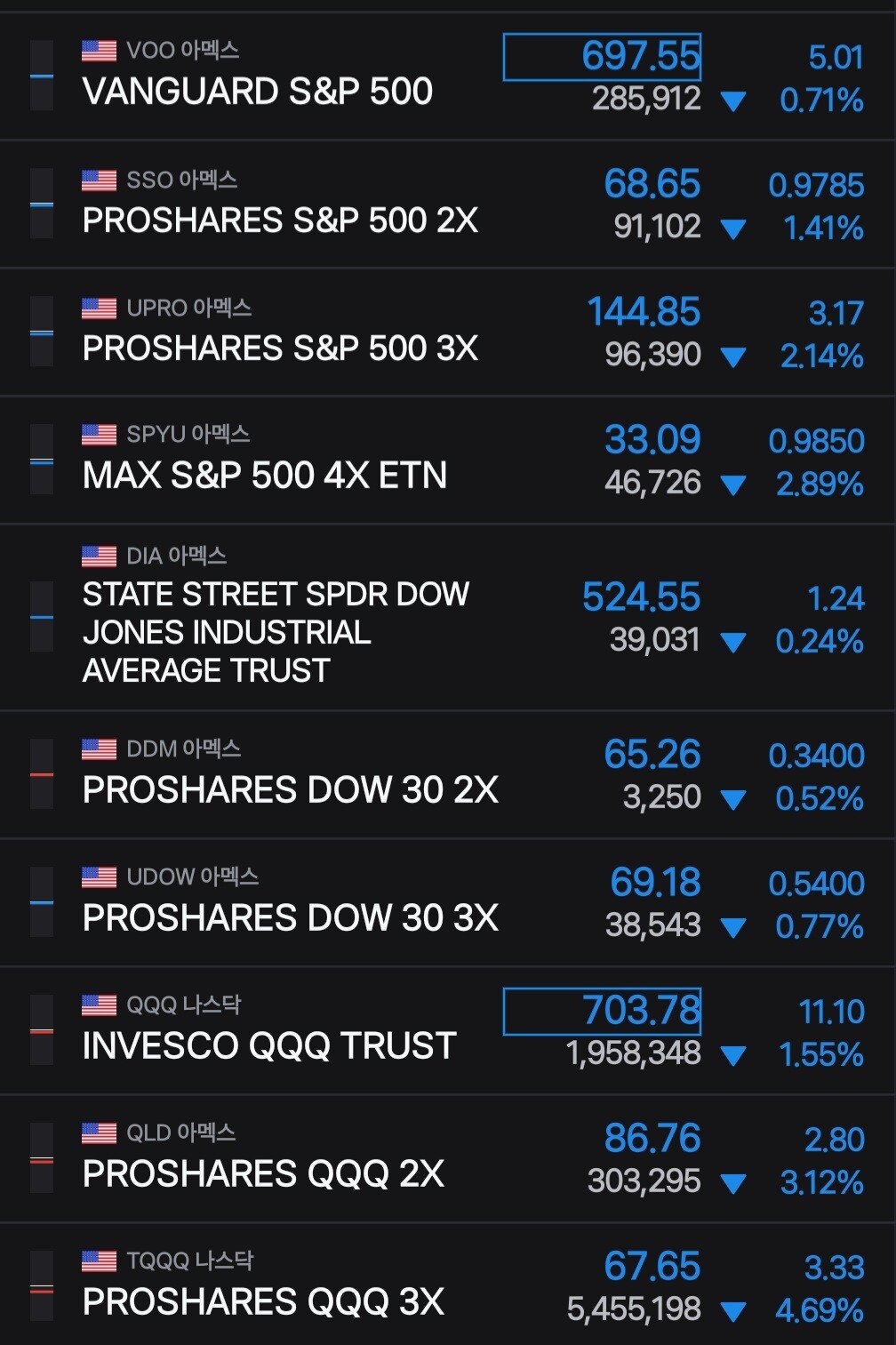Open PROSHARES S&P 500 3X entry
This screenshot has height=1345, width=896.
pos(280,348)
